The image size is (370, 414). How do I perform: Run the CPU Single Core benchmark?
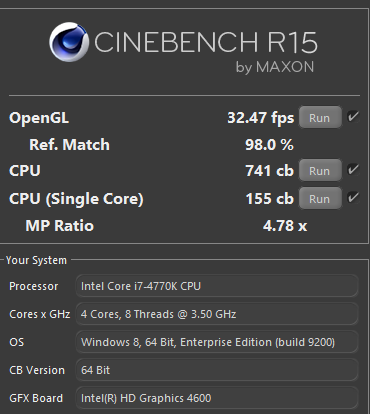pyautogui.click(x=320, y=198)
